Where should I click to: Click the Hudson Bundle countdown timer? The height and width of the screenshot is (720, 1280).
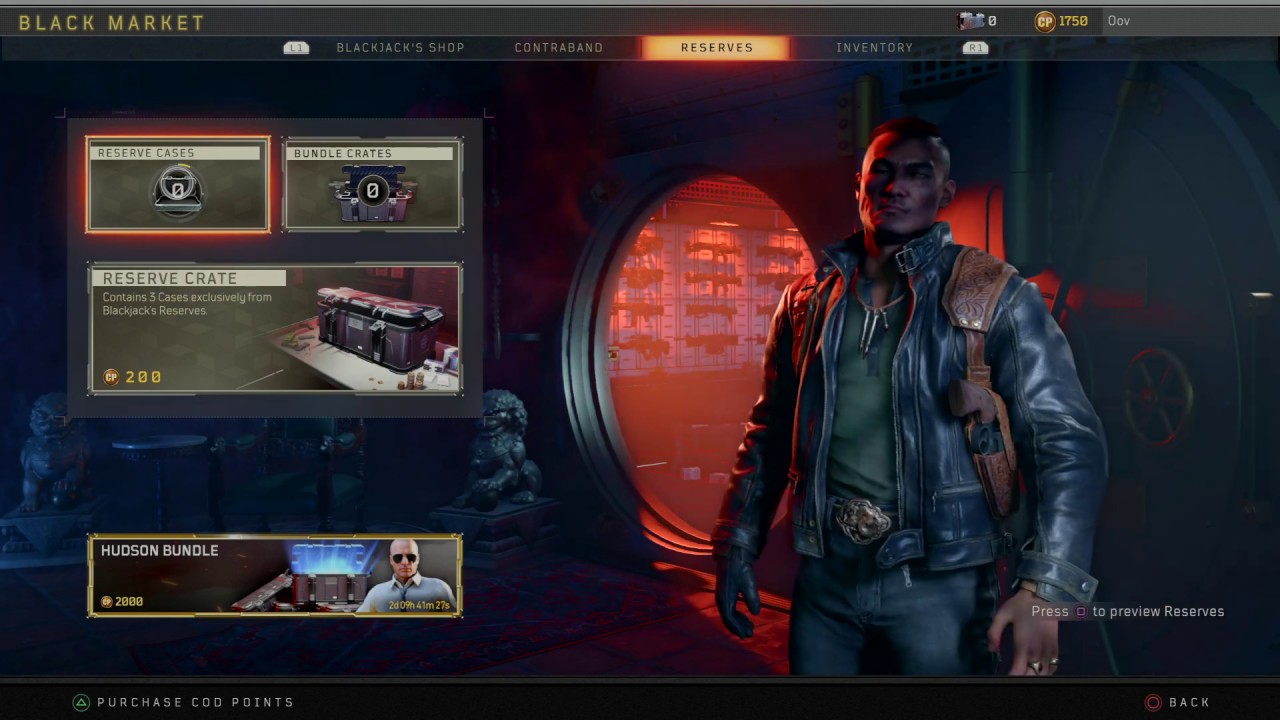coord(419,605)
